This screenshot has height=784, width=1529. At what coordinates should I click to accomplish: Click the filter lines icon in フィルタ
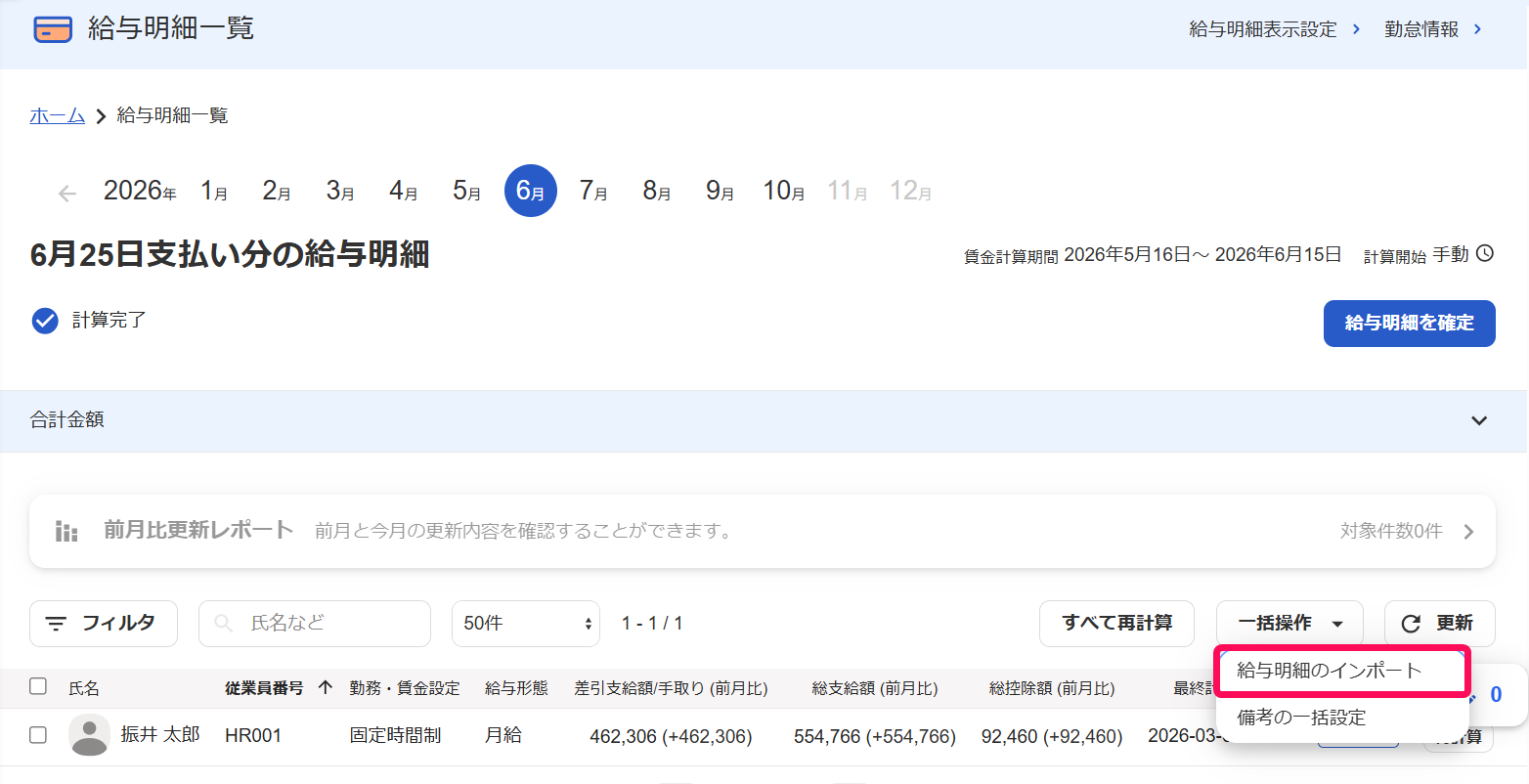coord(57,624)
